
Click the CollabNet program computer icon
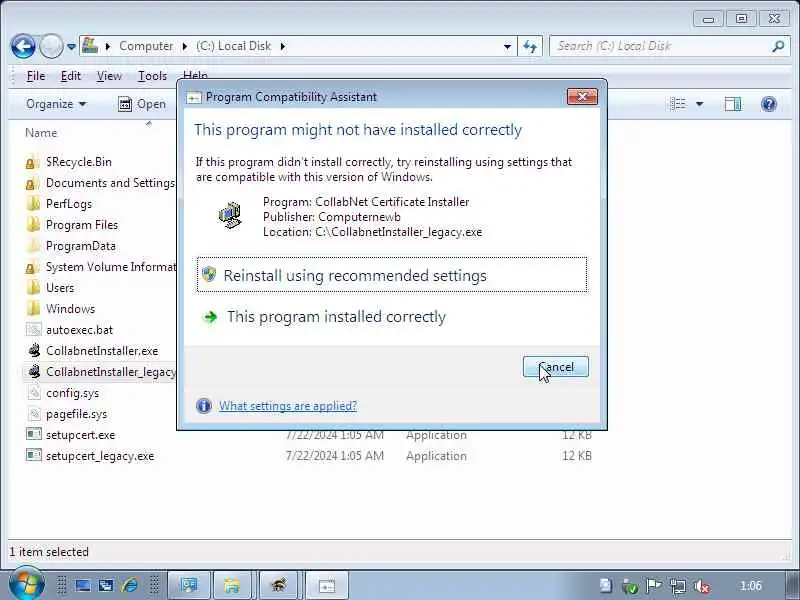[230, 215]
